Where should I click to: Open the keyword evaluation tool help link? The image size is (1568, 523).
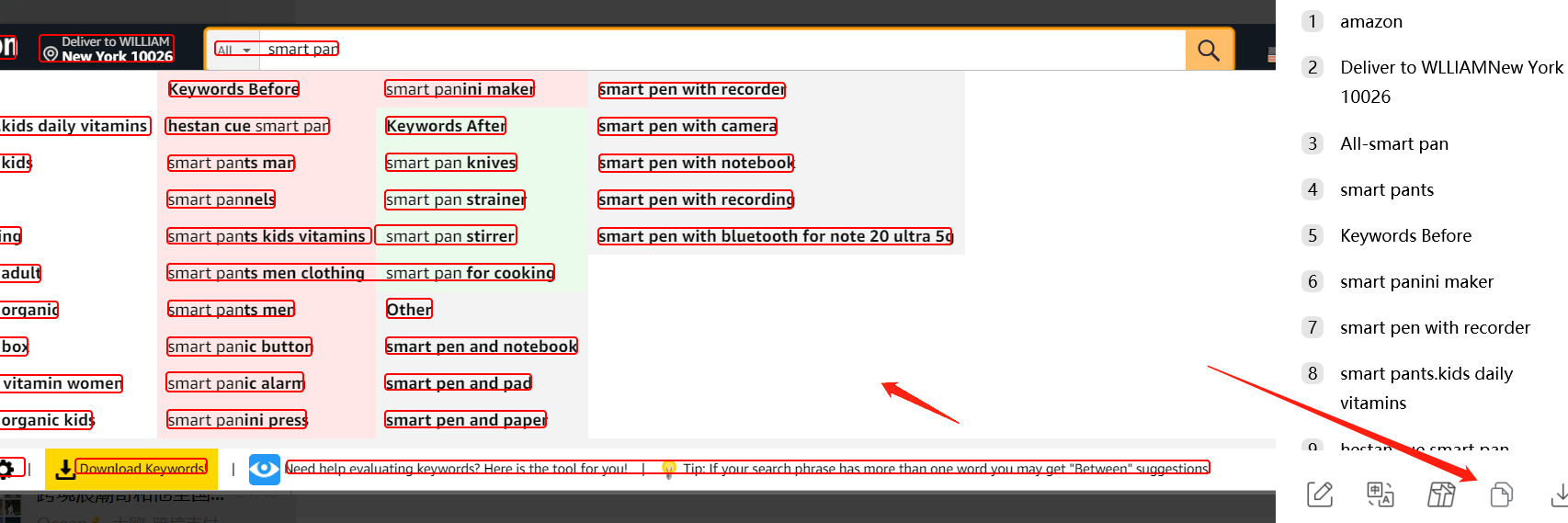[457, 469]
